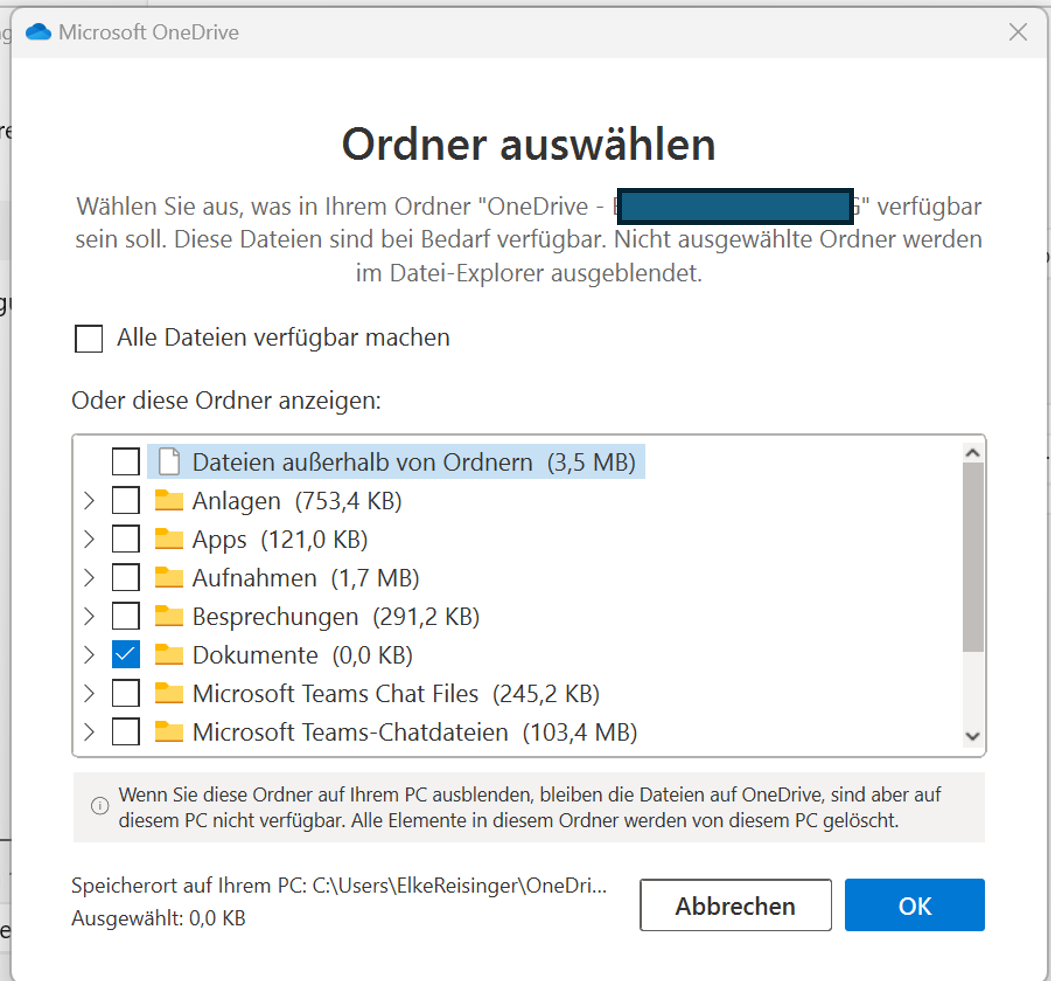
Task: Check 'Dateien außerhalb von Ordnern' checkbox
Action: [125, 462]
